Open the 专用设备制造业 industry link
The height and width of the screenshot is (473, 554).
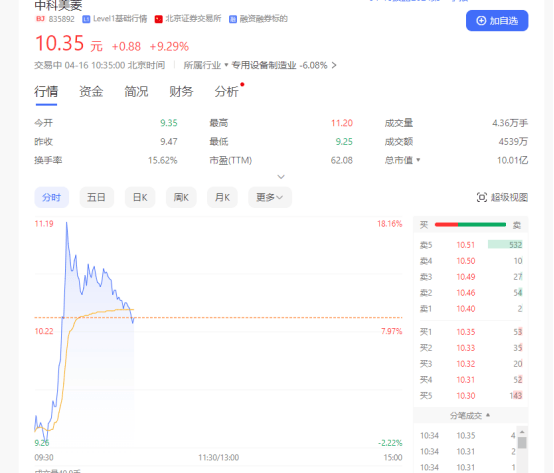coord(264,65)
